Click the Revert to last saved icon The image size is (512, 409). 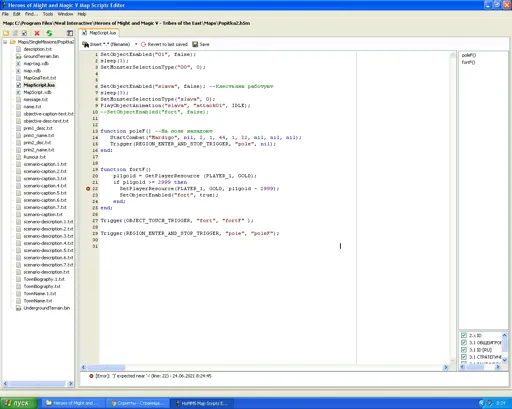143,44
